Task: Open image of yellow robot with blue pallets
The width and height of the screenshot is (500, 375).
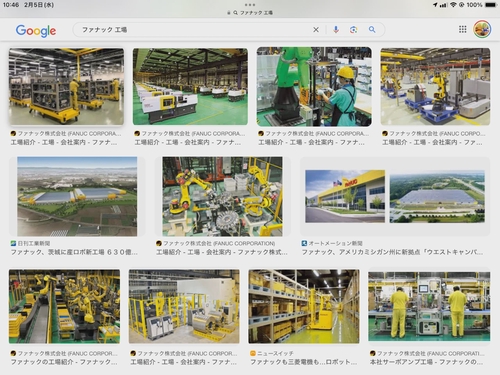Action: point(435,86)
